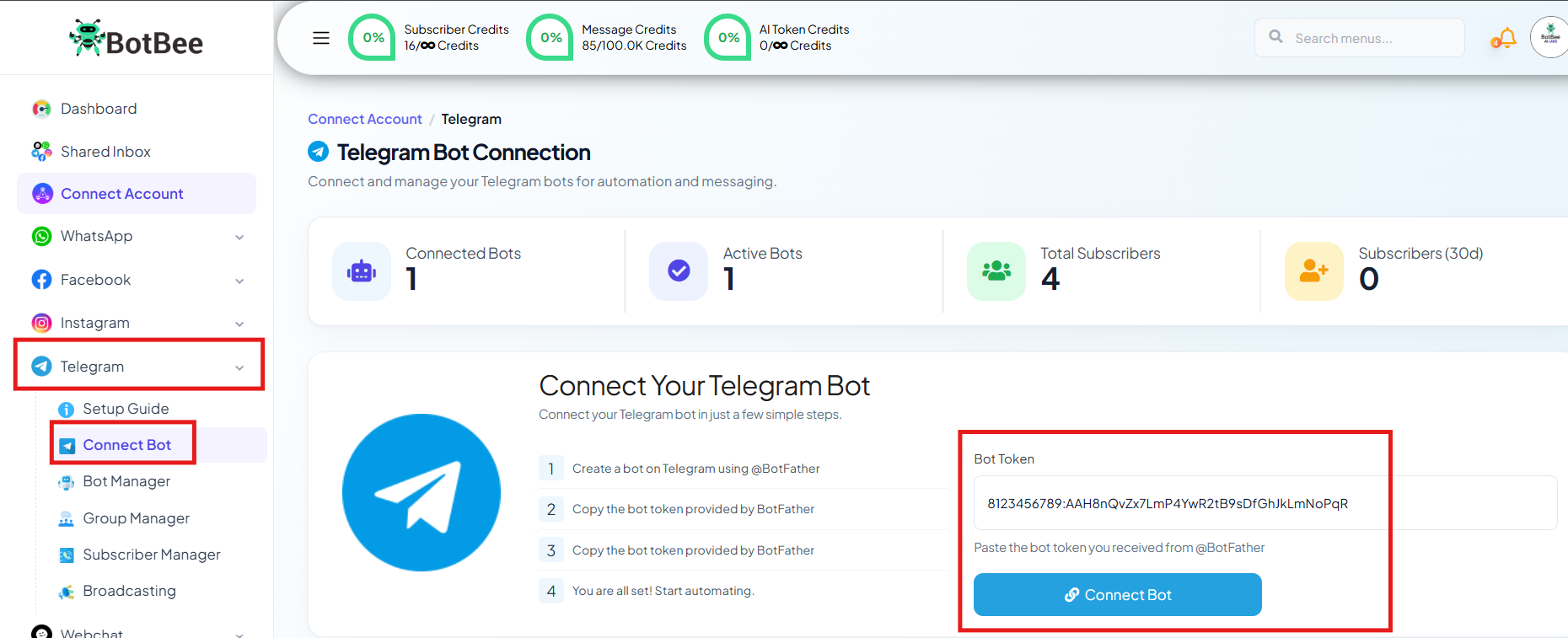The width and height of the screenshot is (1568, 638).
Task: Open the user profile avatar
Action: 1549,37
